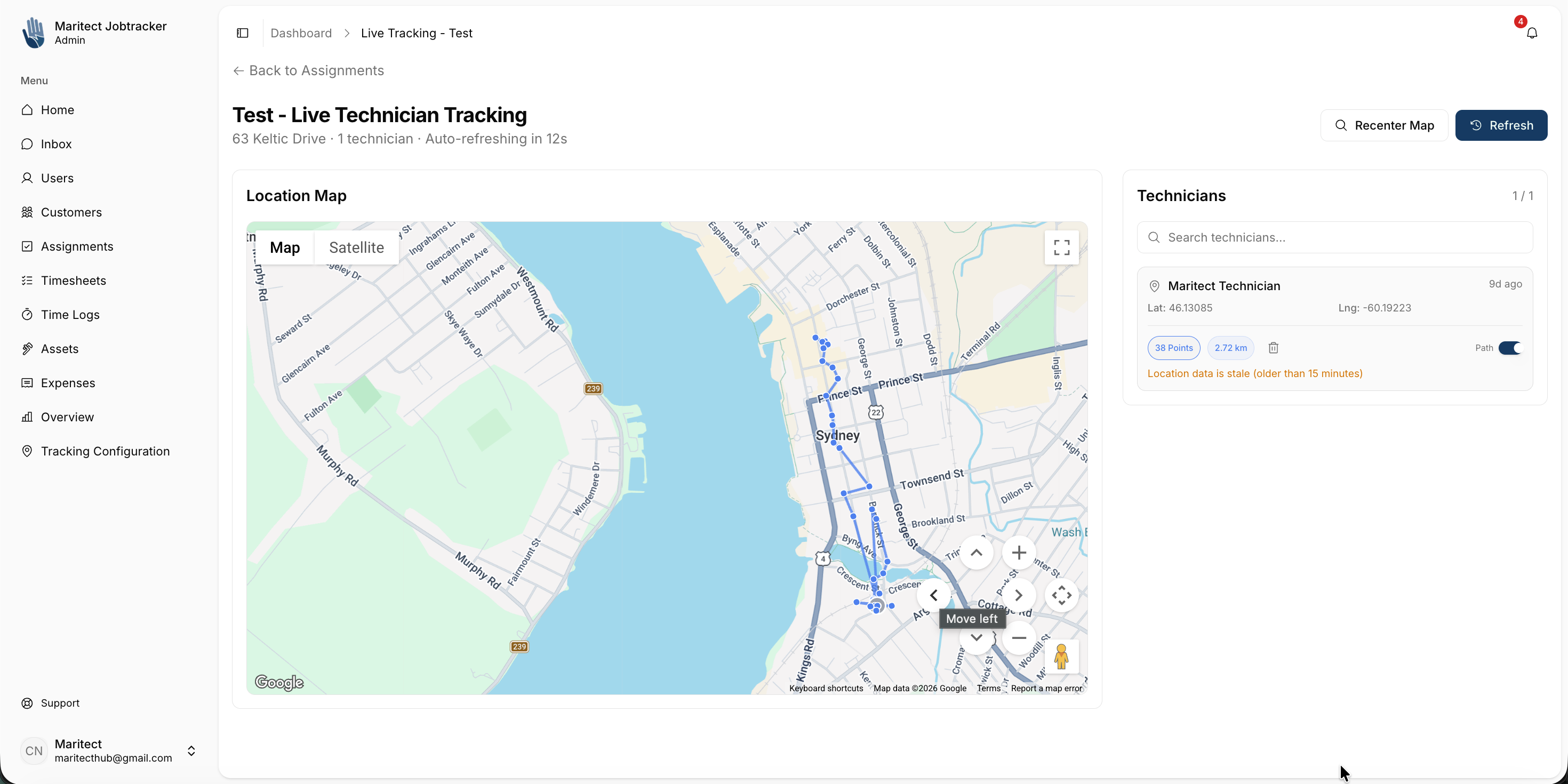Viewport: 1568px width, 784px height.
Task: Click the Google logo on map
Action: point(279,682)
